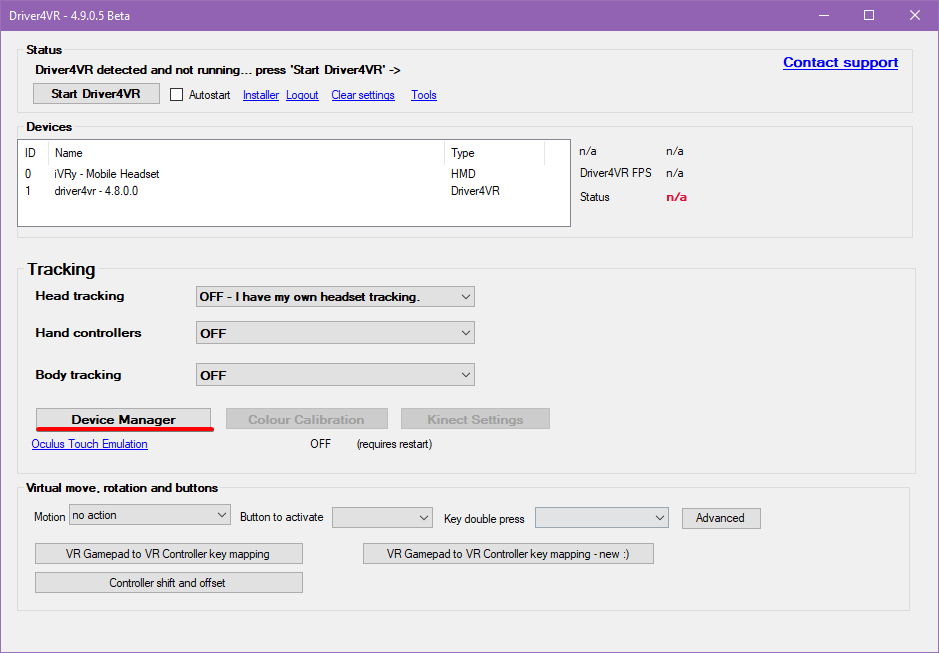Click the HMD type cell

[x=464, y=174]
